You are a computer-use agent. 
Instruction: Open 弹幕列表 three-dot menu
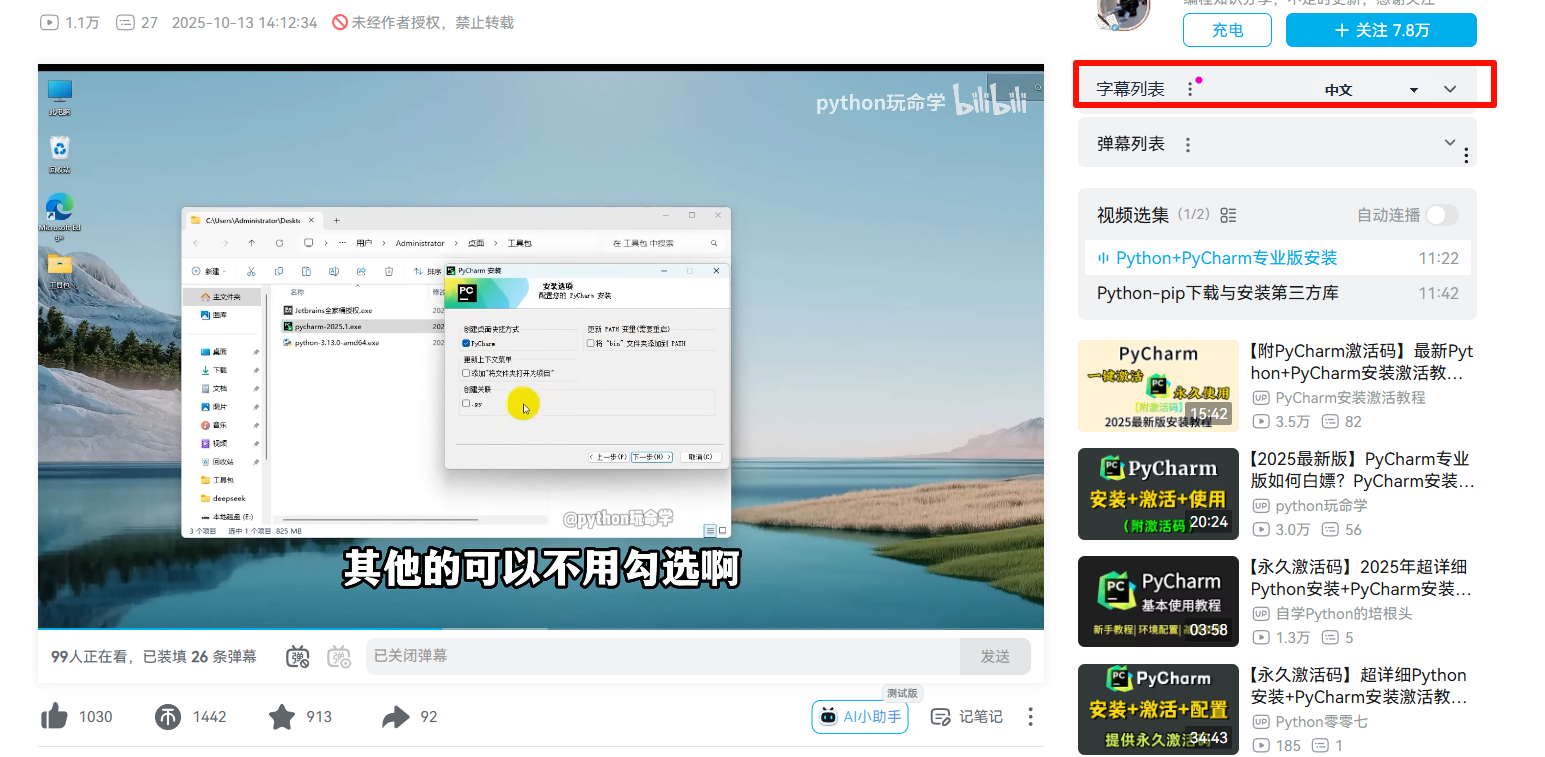coord(1188,144)
